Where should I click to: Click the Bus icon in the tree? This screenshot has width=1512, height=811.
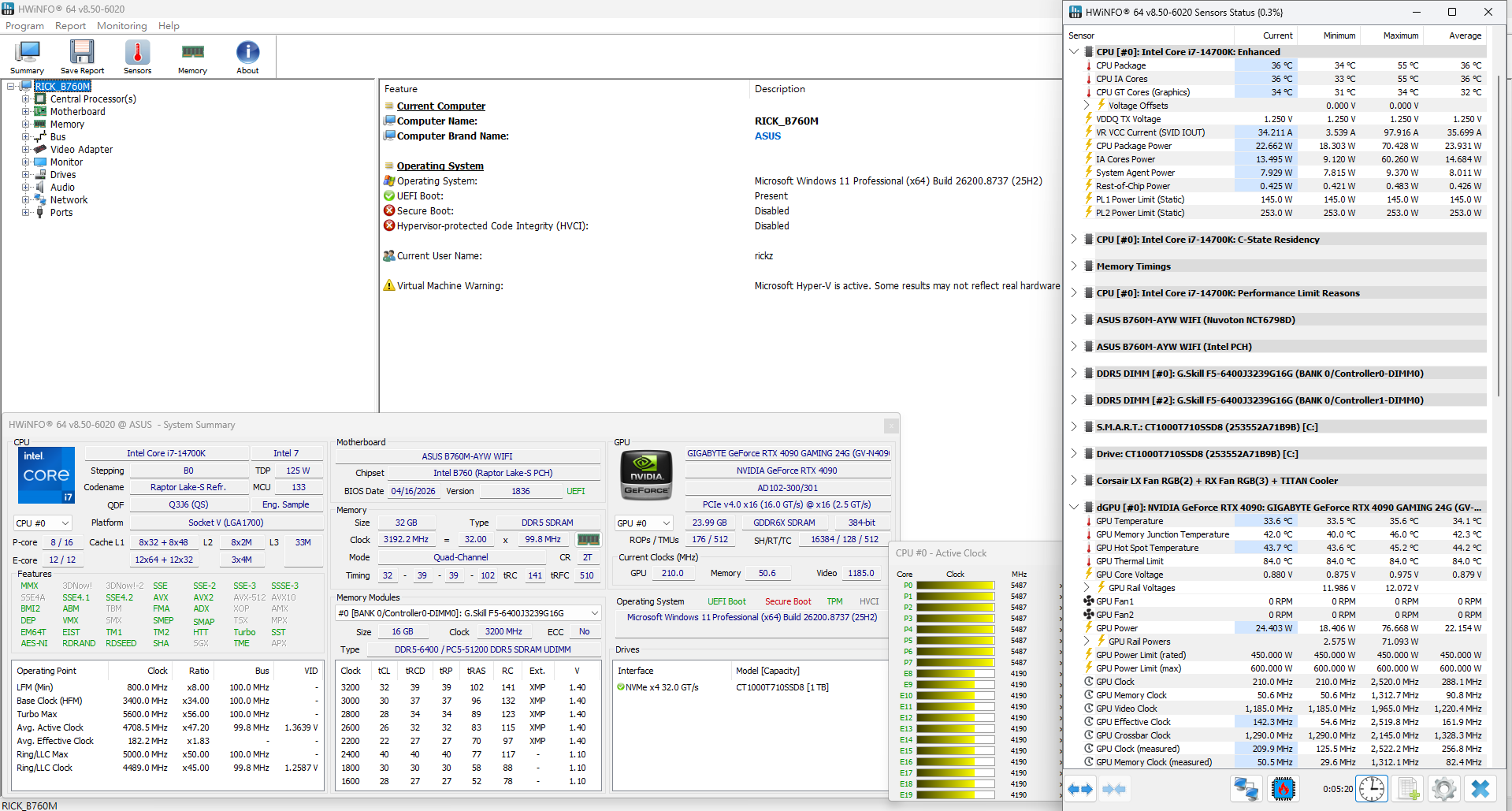(40, 137)
